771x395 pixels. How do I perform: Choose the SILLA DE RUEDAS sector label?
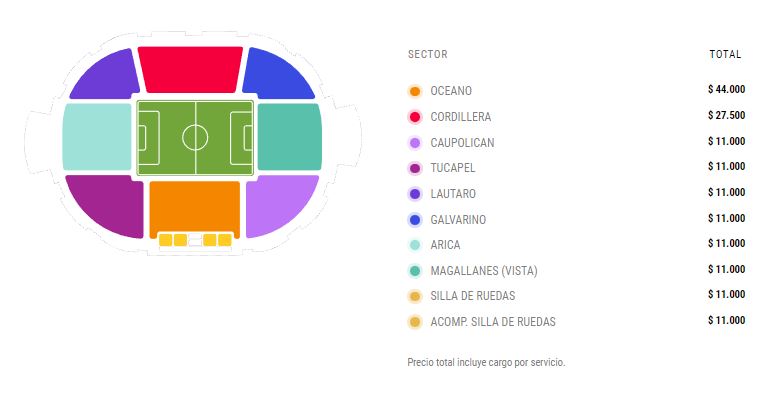coord(473,296)
